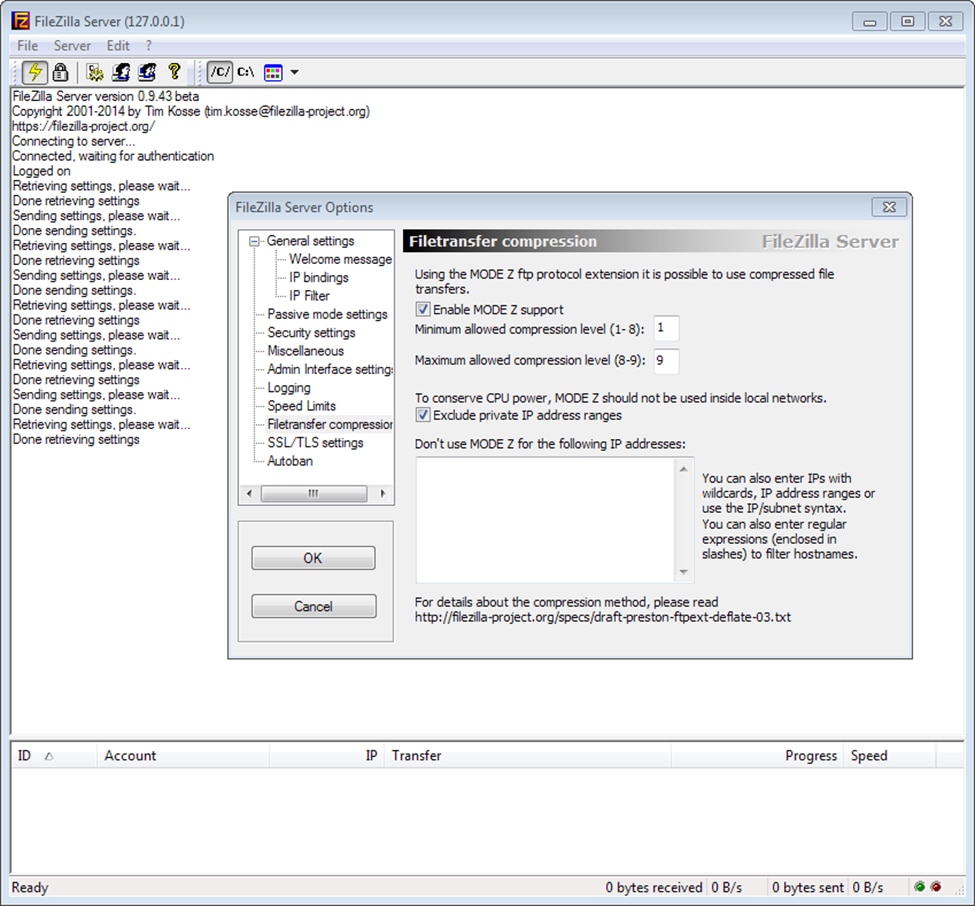Click the yellow question mark help icon

(174, 72)
